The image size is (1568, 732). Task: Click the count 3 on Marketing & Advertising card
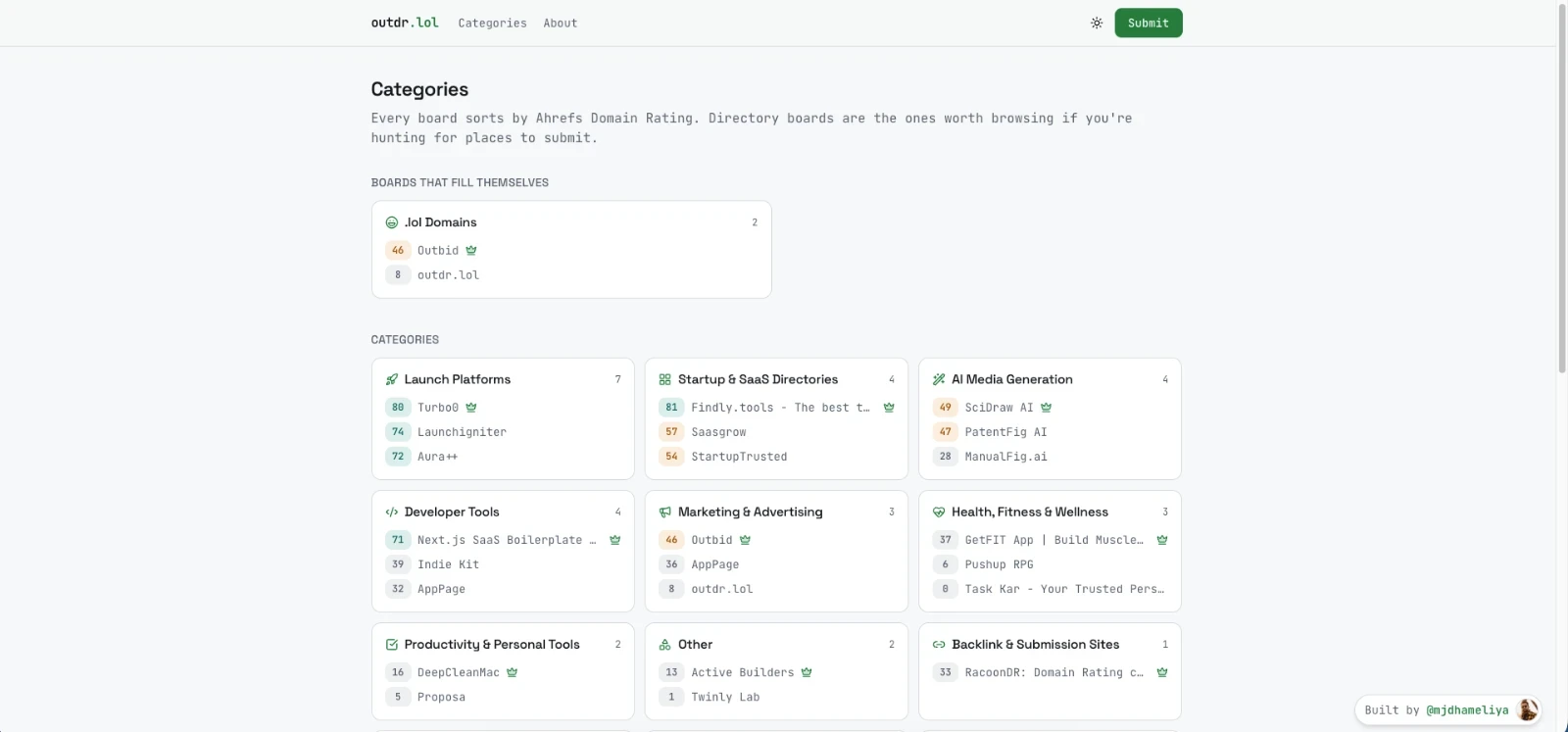pos(891,512)
